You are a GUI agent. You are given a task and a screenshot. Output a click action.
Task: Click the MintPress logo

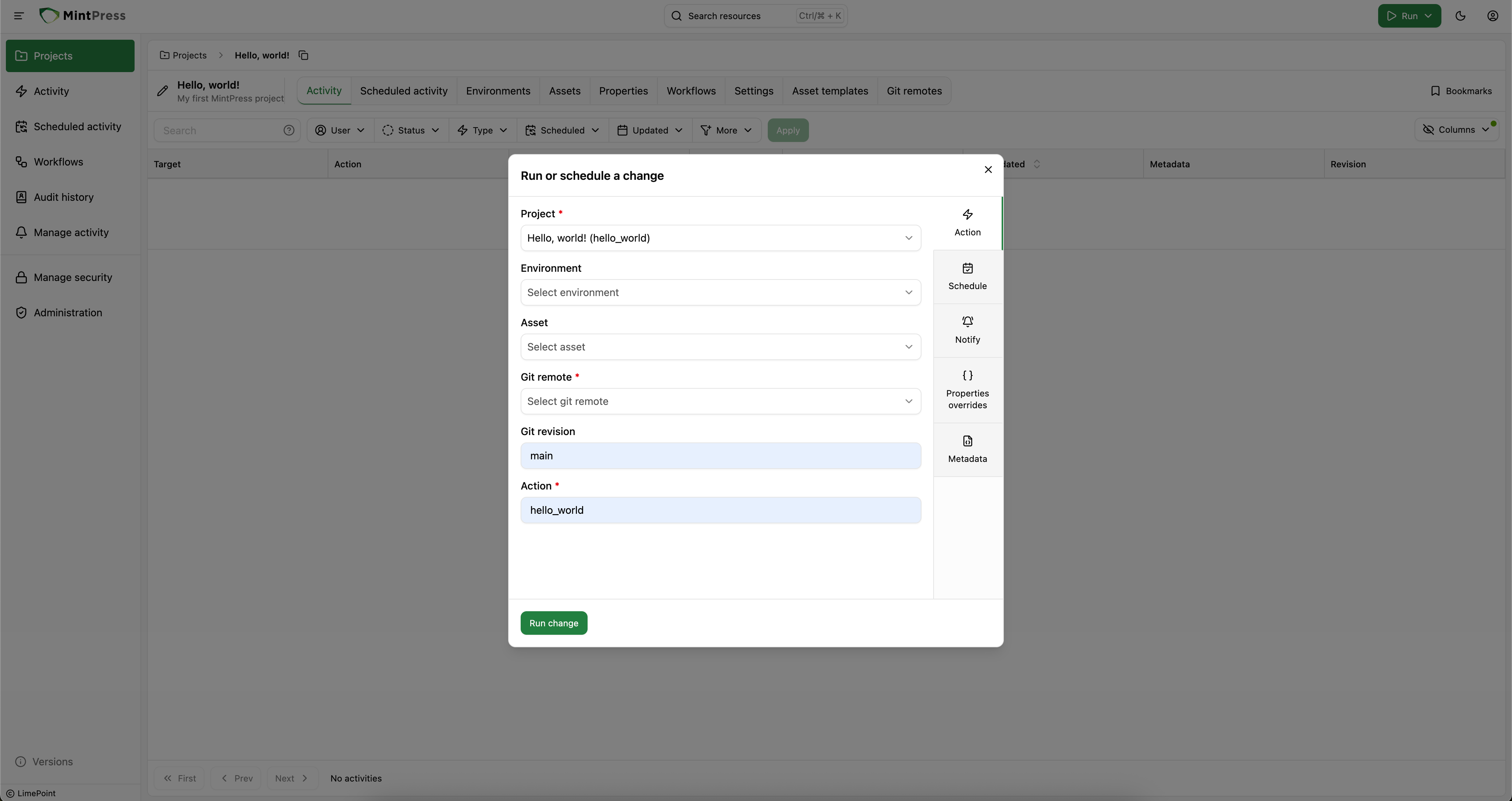(x=82, y=16)
